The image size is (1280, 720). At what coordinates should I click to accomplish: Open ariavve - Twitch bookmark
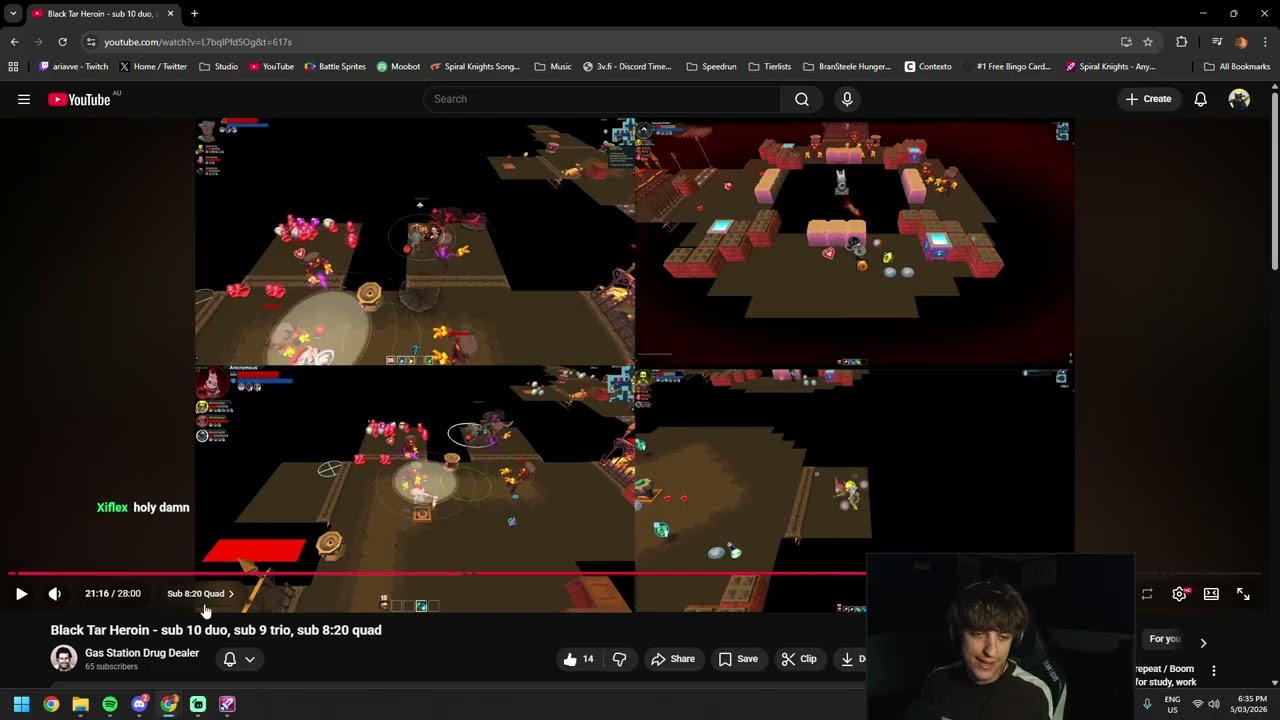point(73,67)
